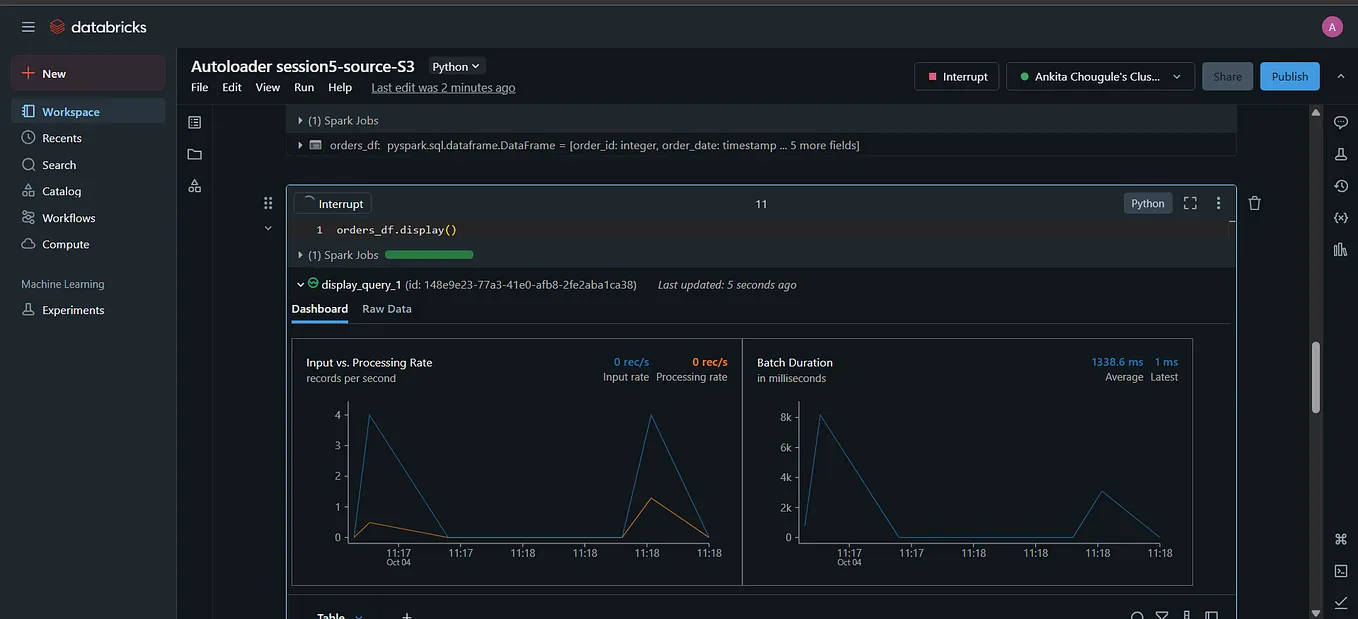Open the terminal panel icon
The width and height of the screenshot is (1358, 619).
[x=1340, y=570]
